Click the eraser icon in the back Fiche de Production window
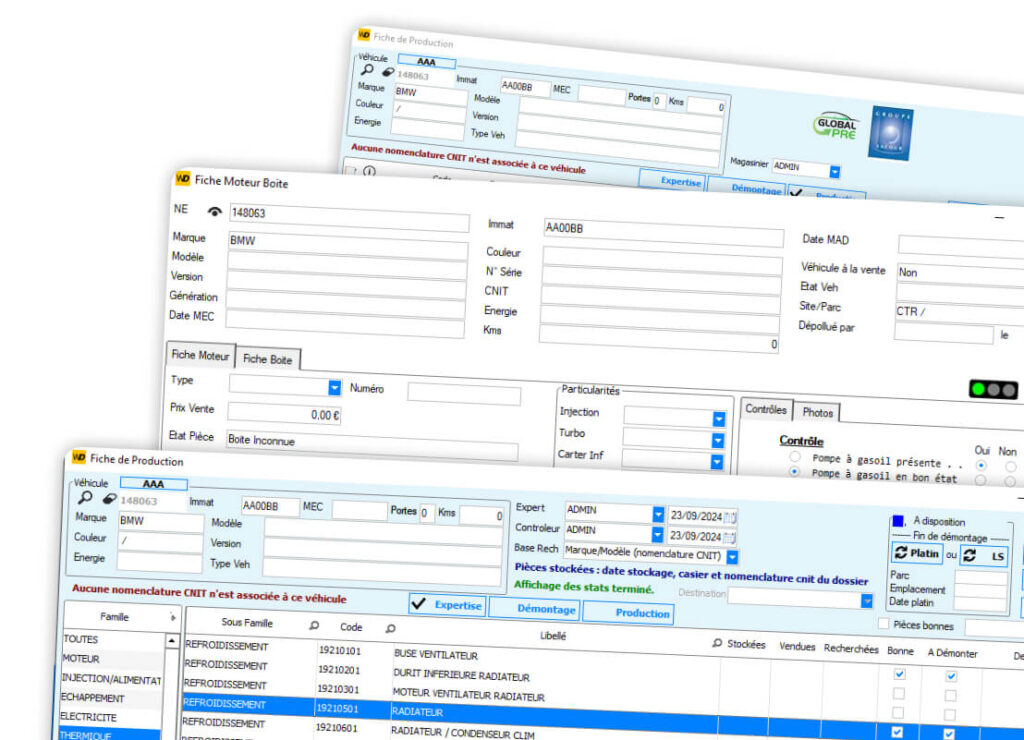This screenshot has height=740, width=1024. pos(388,72)
